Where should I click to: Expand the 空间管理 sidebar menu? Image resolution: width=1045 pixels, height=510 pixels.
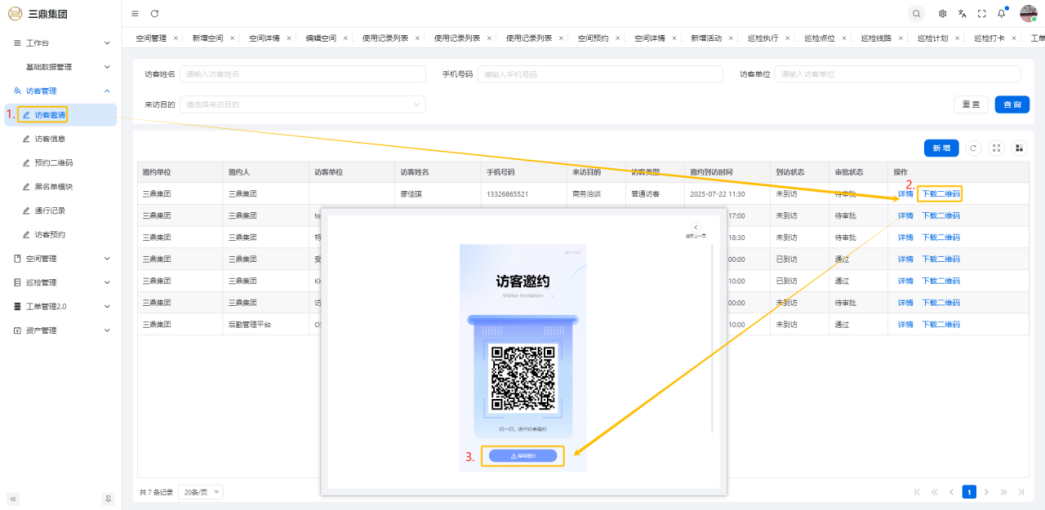click(60, 259)
